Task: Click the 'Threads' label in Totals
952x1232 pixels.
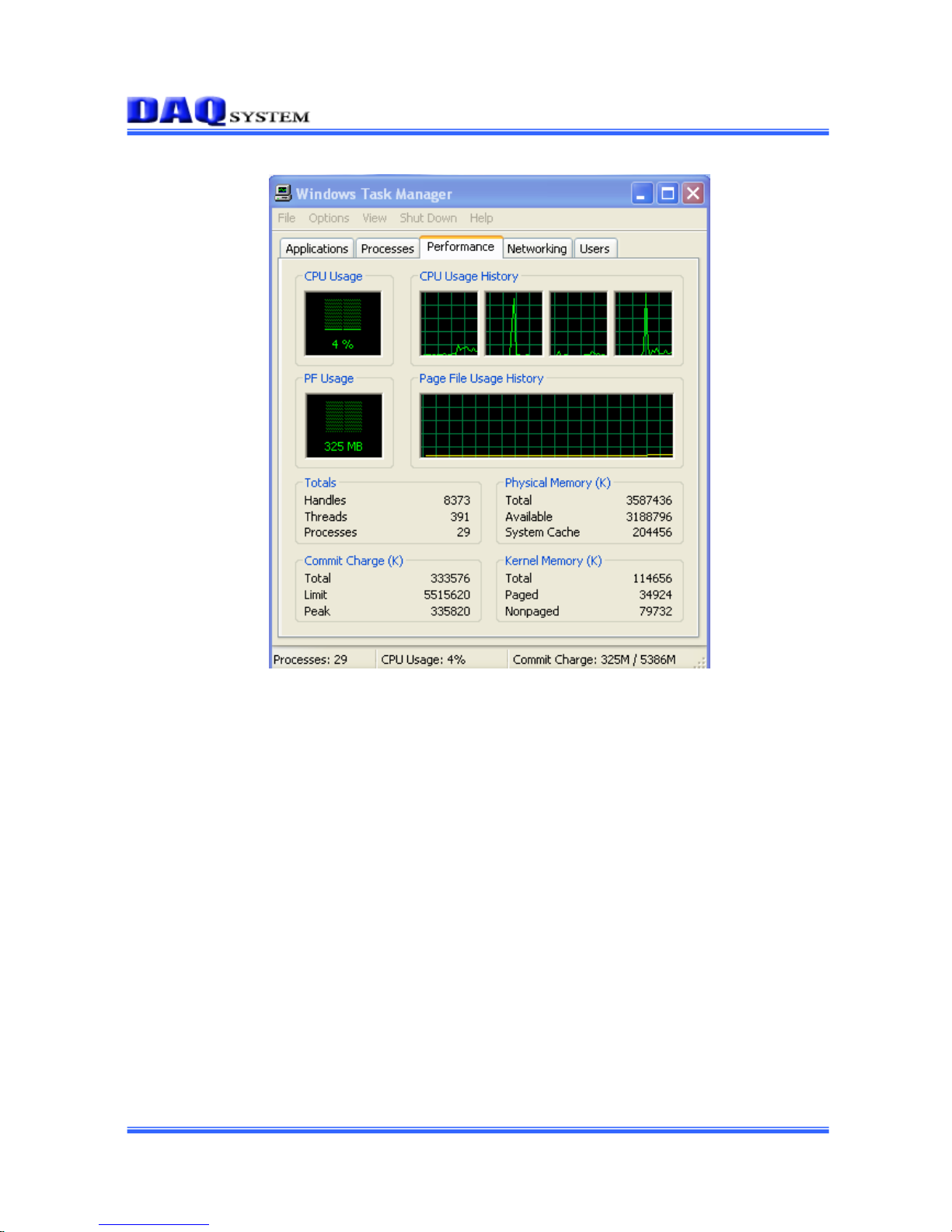Action: [326, 517]
